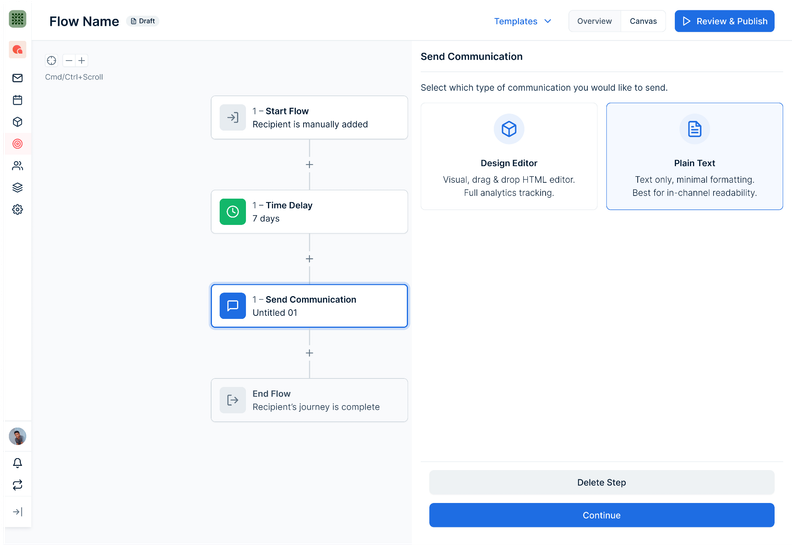792x545 pixels.
Task: Switch to the Overview tab
Action: [595, 21]
